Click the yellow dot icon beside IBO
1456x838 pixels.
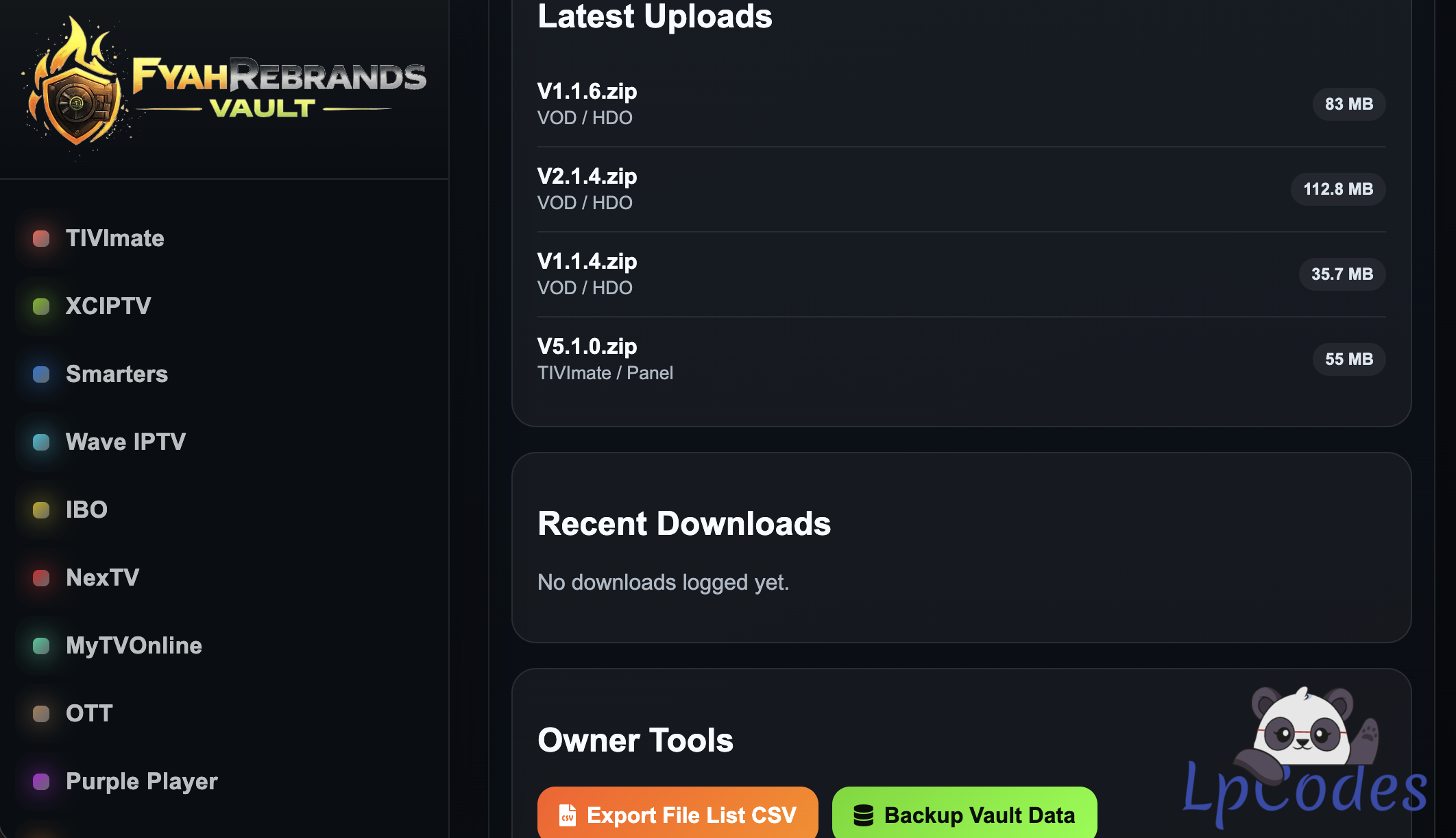pos(41,510)
